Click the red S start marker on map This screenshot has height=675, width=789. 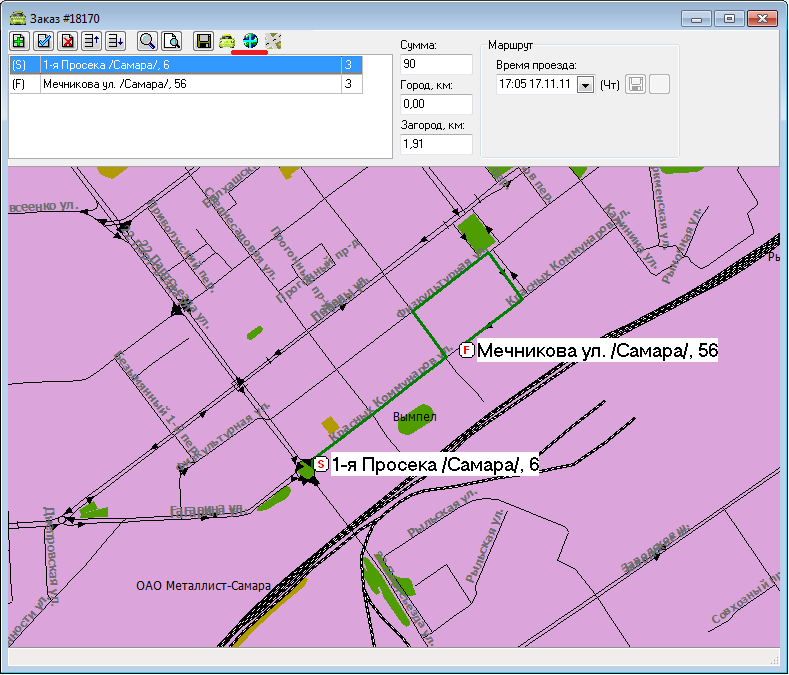tap(321, 464)
